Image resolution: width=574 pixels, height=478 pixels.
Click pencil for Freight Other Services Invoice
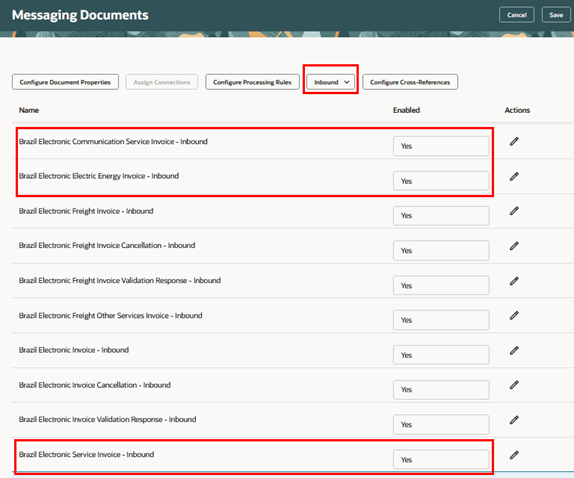[x=514, y=315]
